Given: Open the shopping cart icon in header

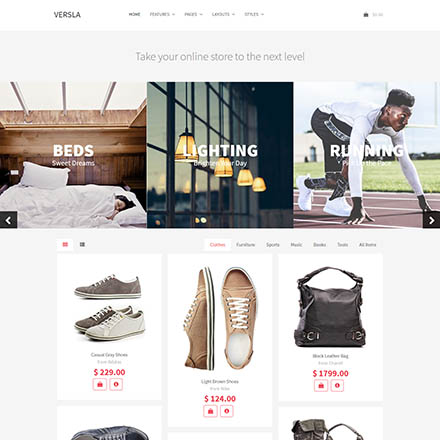Looking at the screenshot, I should (366, 15).
